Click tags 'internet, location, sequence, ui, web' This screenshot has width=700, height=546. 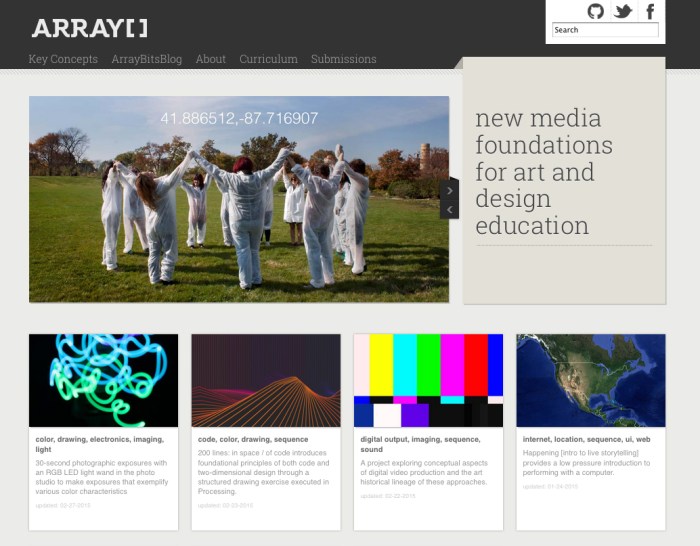click(587, 439)
